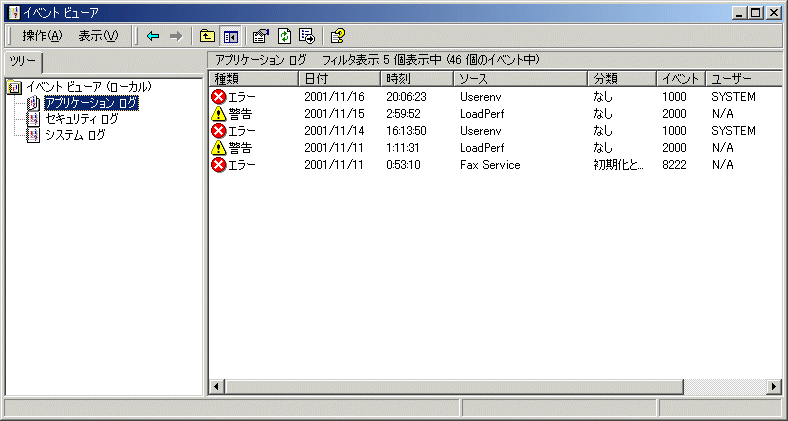Click date 2001/11/14 cell
The height and width of the screenshot is (421, 788).
tap(334, 131)
